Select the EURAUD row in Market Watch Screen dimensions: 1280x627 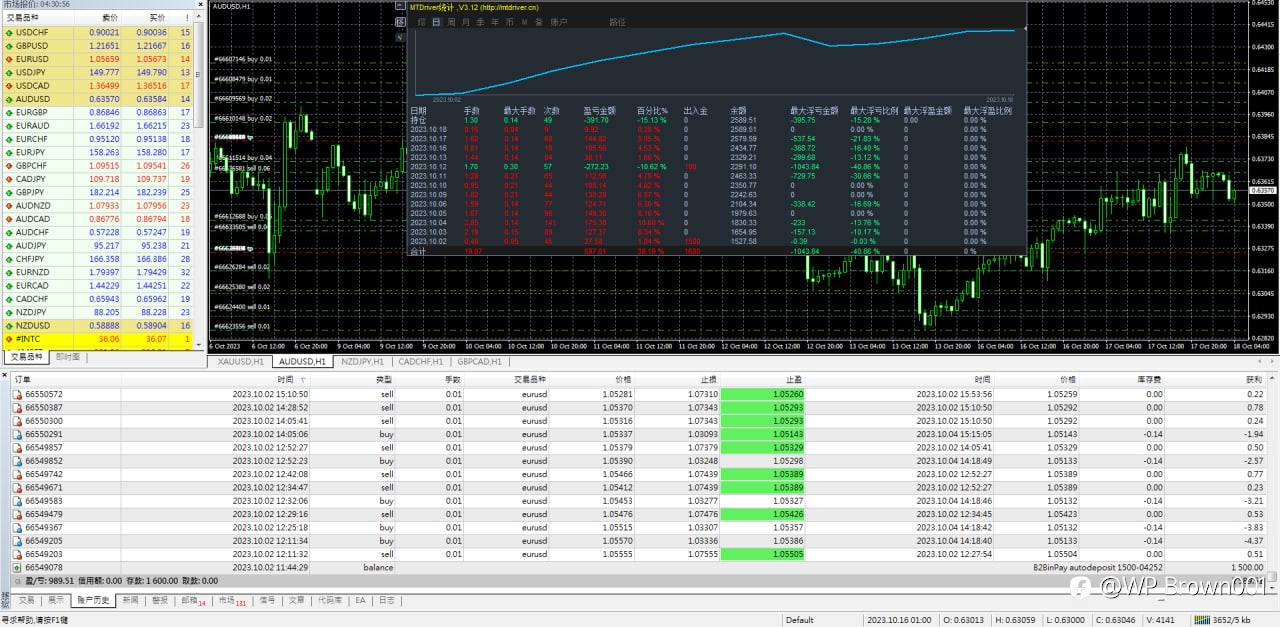[x=98, y=126]
